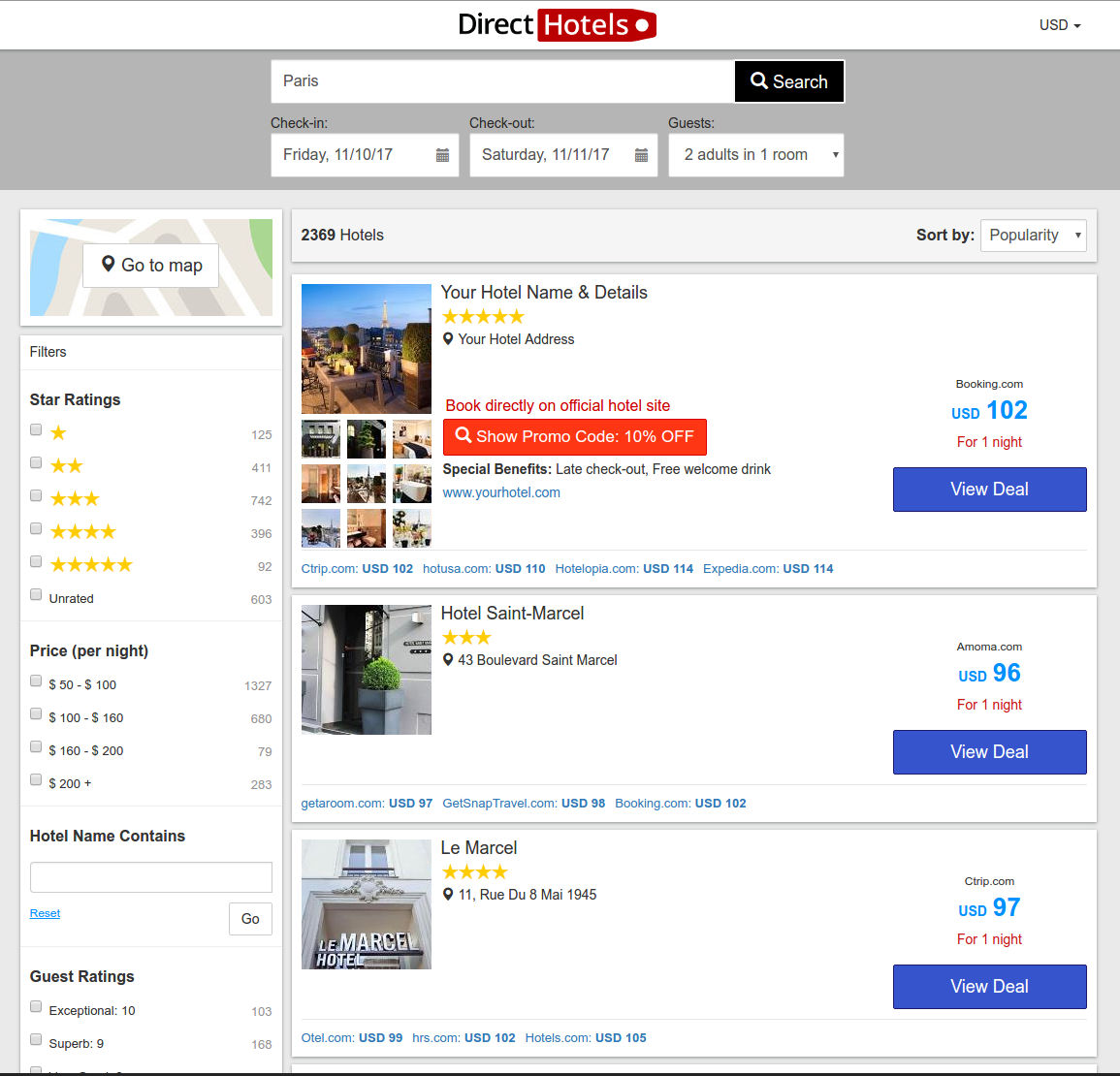Click View Deal for Le Marcel
1120x1076 pixels.
tap(989, 987)
